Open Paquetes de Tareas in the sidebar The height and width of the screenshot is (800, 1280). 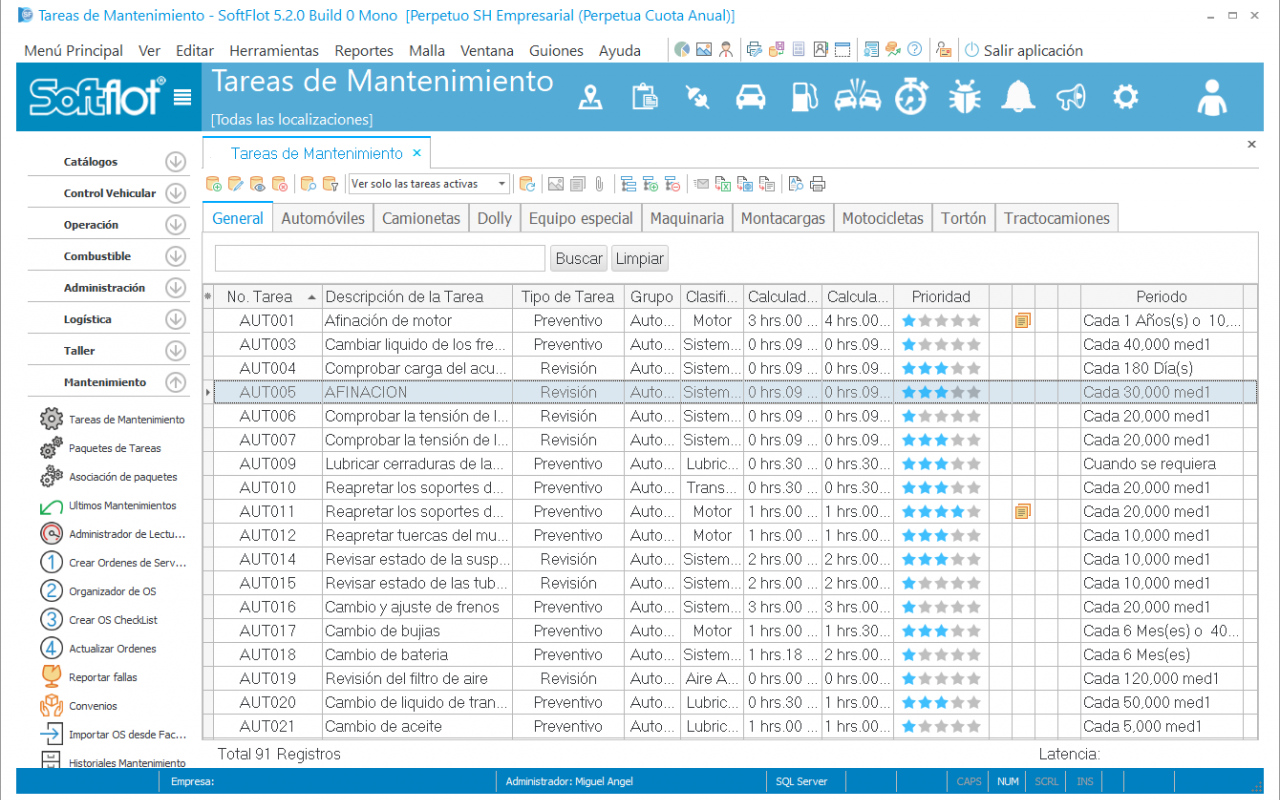pos(114,448)
